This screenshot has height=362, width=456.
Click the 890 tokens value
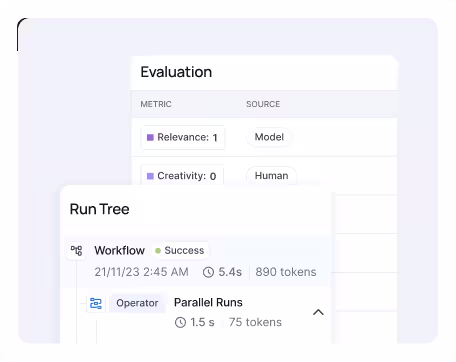[286, 272]
